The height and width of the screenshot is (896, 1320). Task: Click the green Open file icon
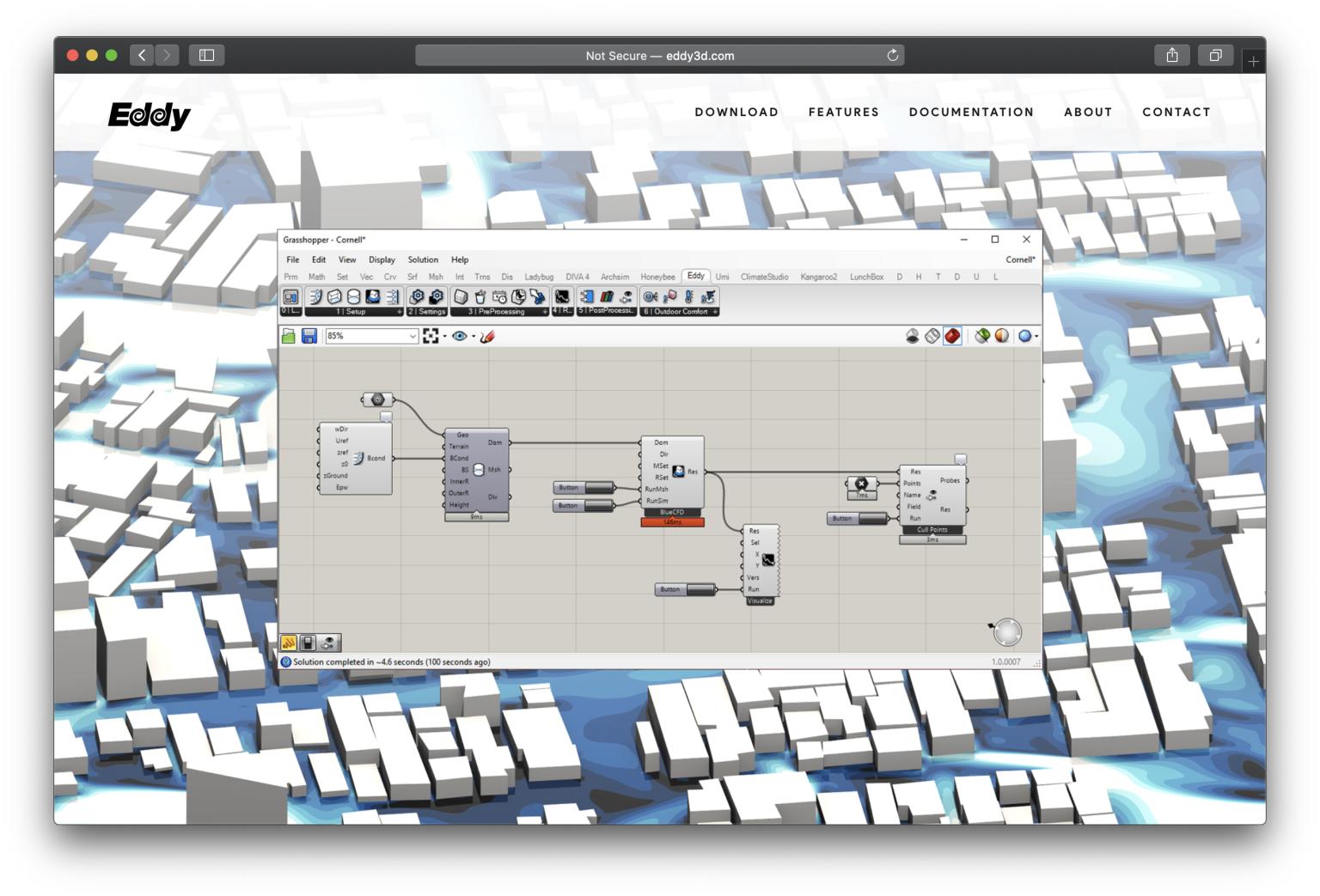[x=290, y=336]
